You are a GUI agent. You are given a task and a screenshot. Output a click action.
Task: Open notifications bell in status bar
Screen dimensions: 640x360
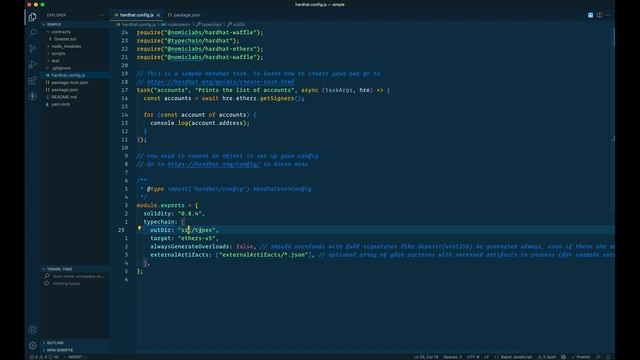(608, 357)
